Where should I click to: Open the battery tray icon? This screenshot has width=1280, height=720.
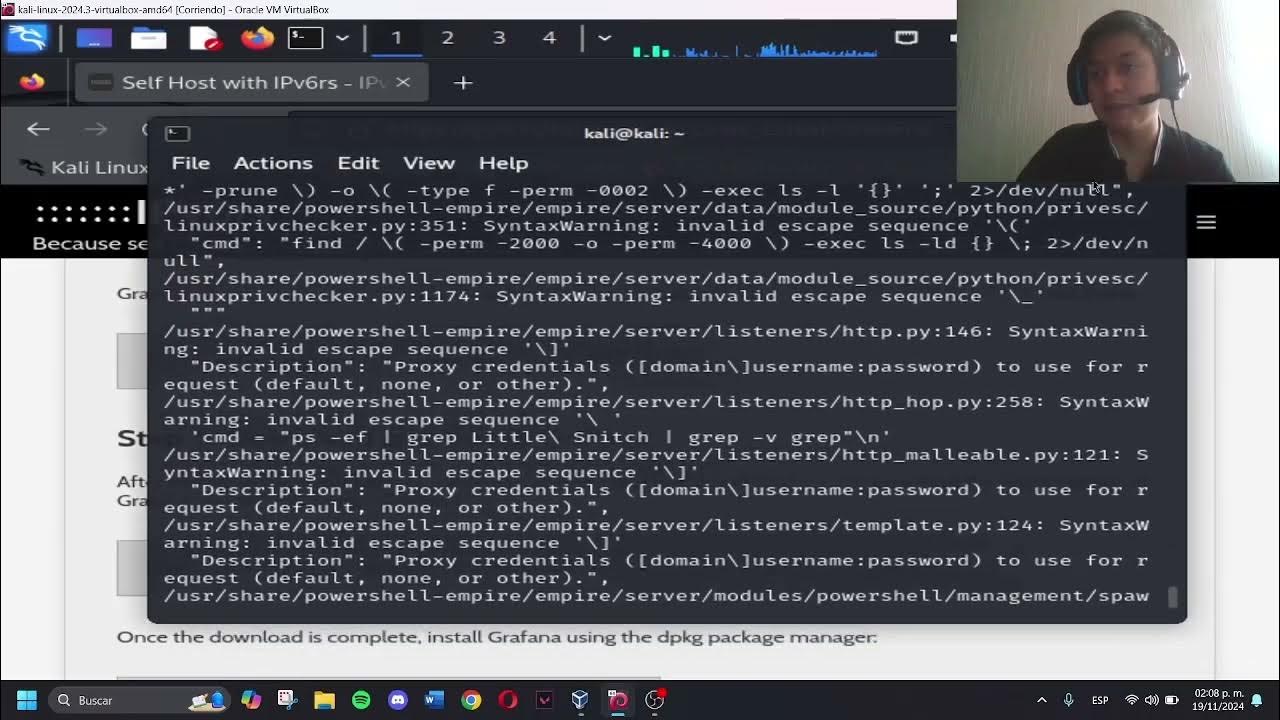tap(1171, 700)
